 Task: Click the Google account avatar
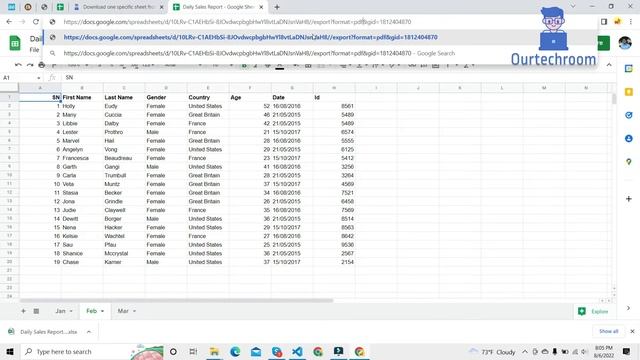[x=625, y=42]
